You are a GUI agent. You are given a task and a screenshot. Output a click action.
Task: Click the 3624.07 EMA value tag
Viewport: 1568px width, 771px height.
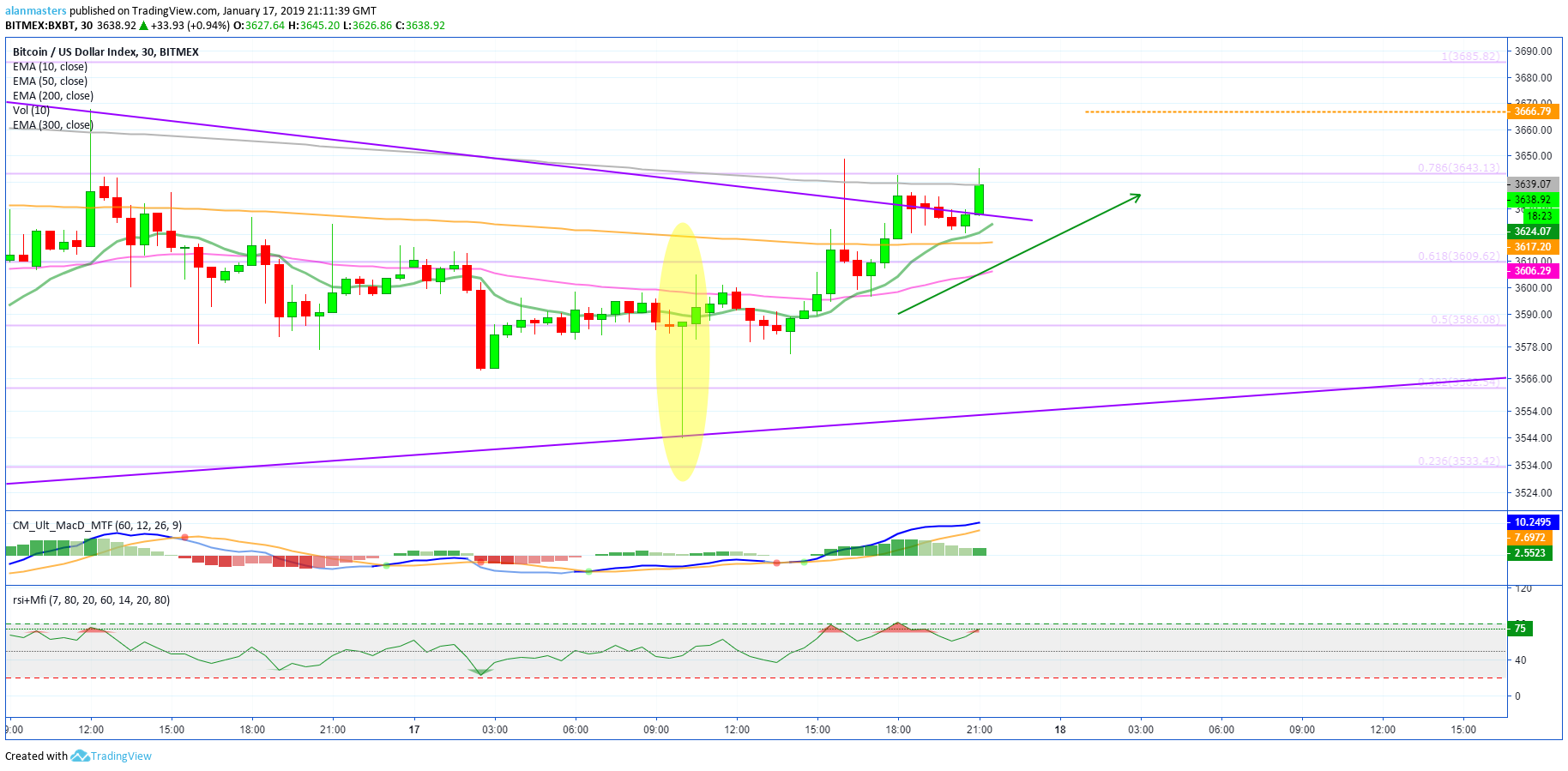point(1533,232)
